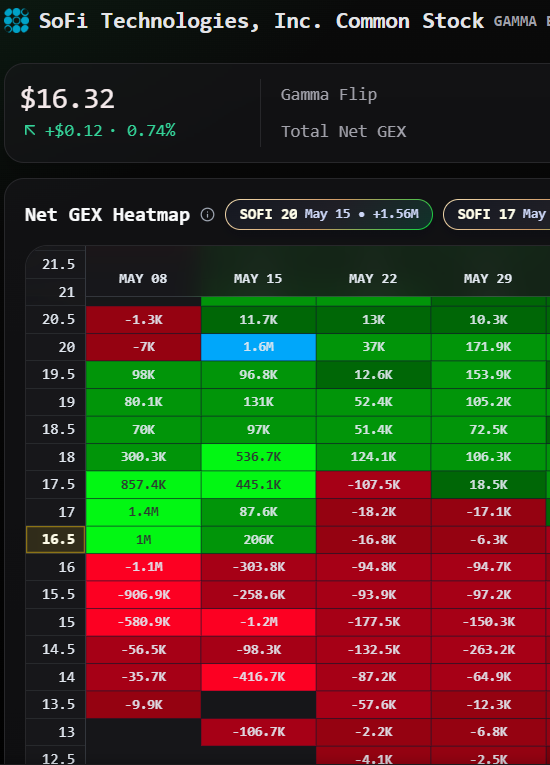
Task: Click the blue dotted app logo icon
Action: (16, 20)
